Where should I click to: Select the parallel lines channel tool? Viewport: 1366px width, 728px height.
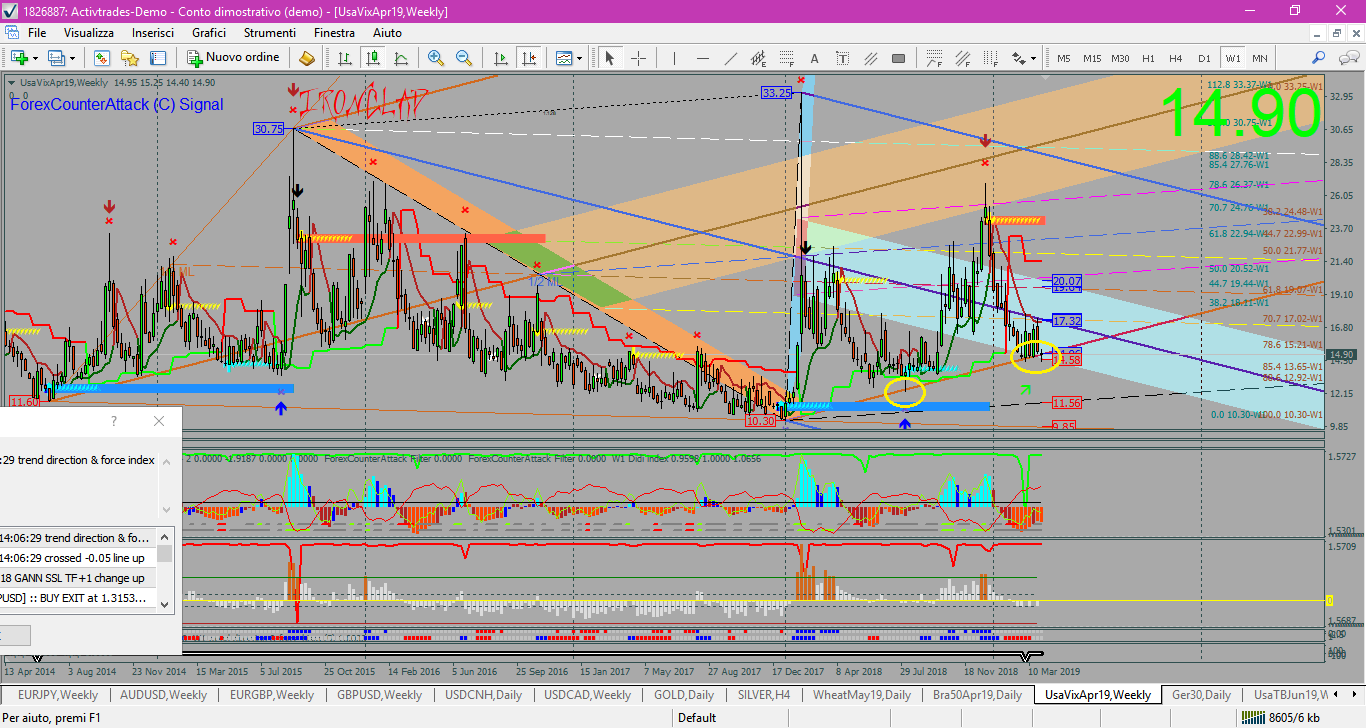click(870, 58)
